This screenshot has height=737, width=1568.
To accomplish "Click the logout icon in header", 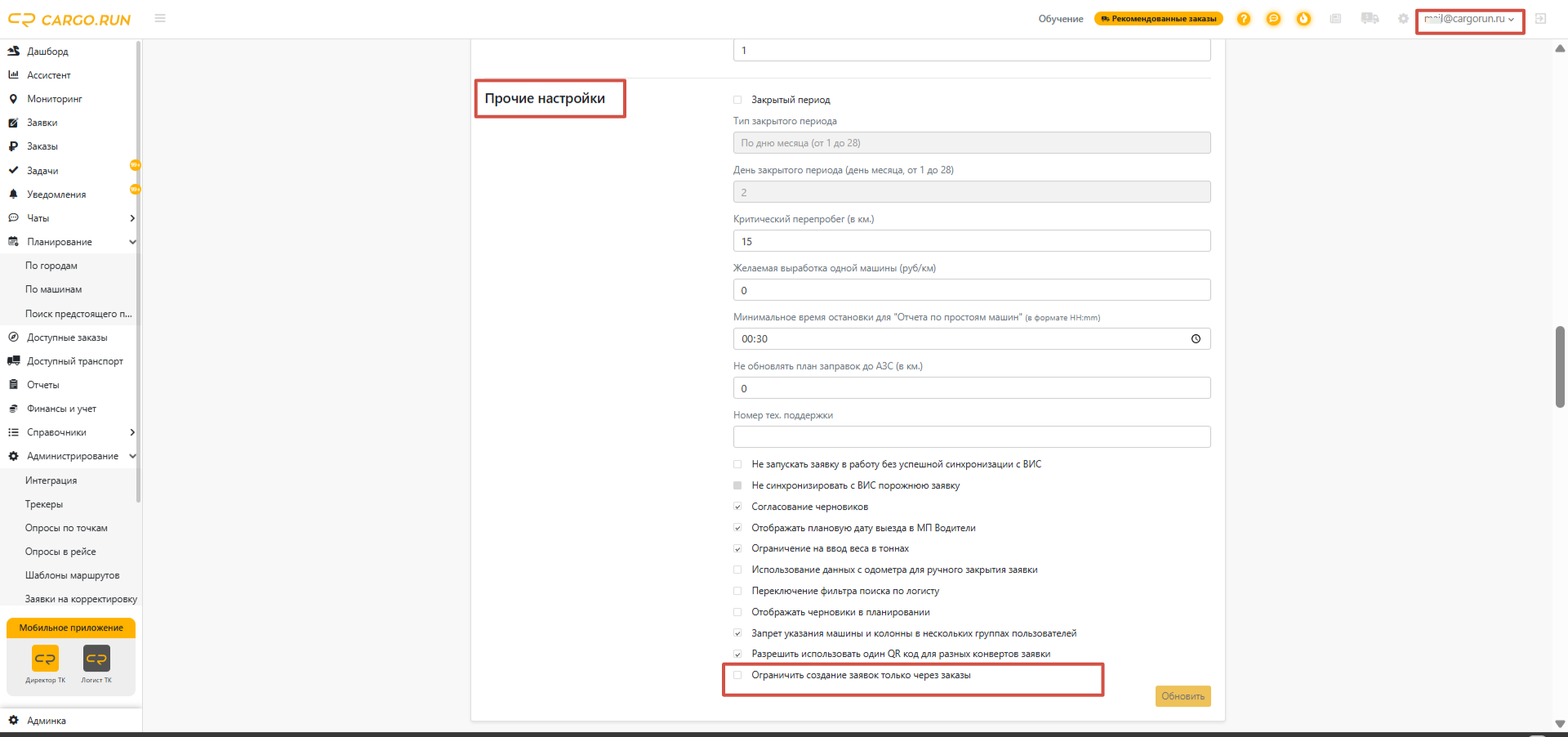I will point(1540,19).
